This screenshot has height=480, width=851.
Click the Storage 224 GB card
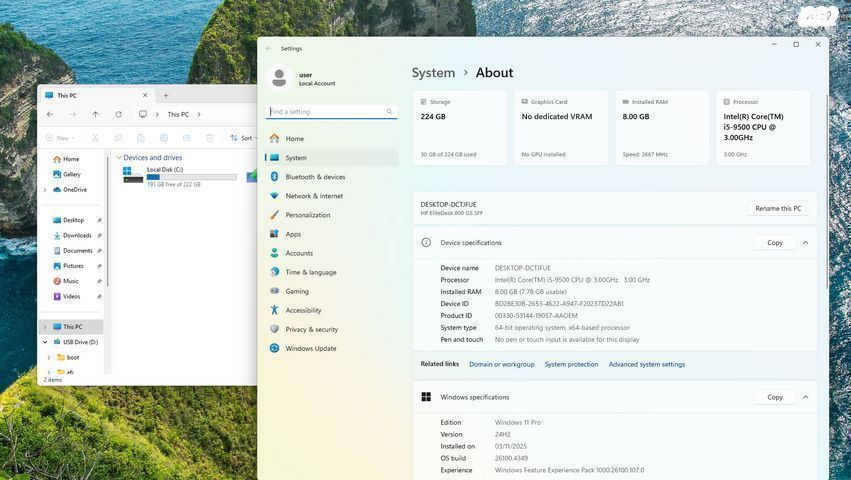(x=460, y=128)
